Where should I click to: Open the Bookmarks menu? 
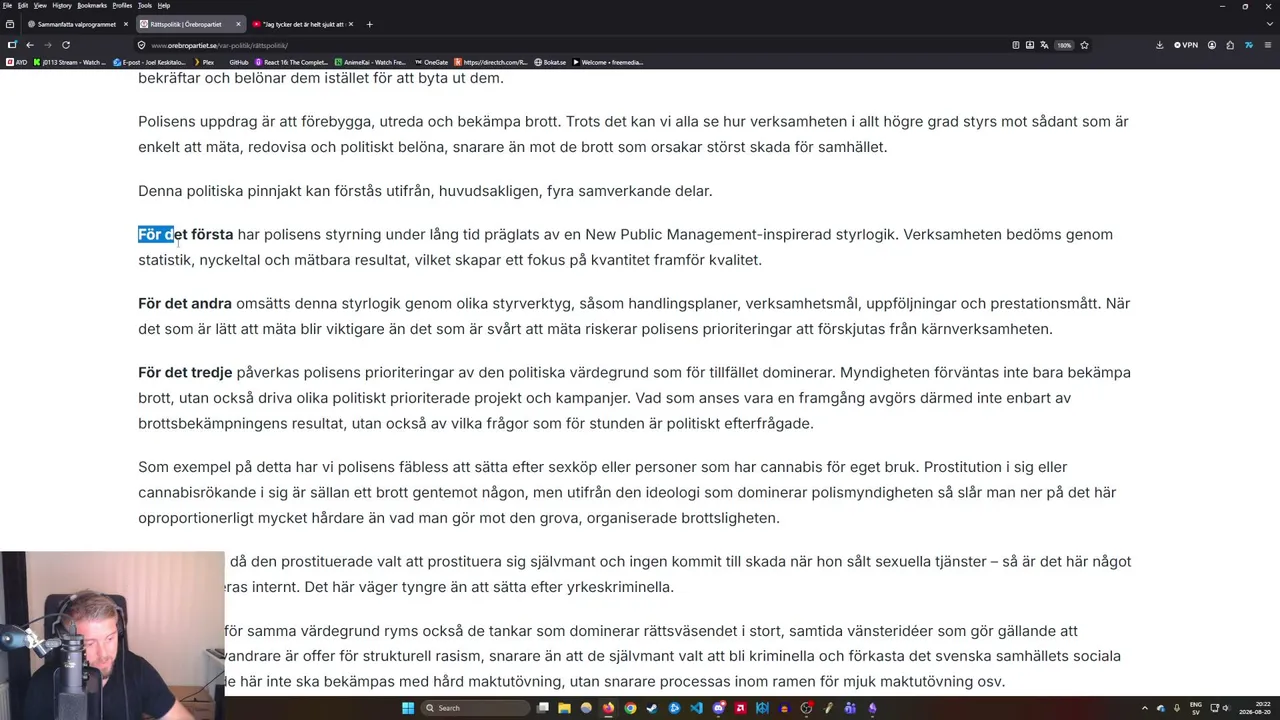pyautogui.click(x=92, y=5)
